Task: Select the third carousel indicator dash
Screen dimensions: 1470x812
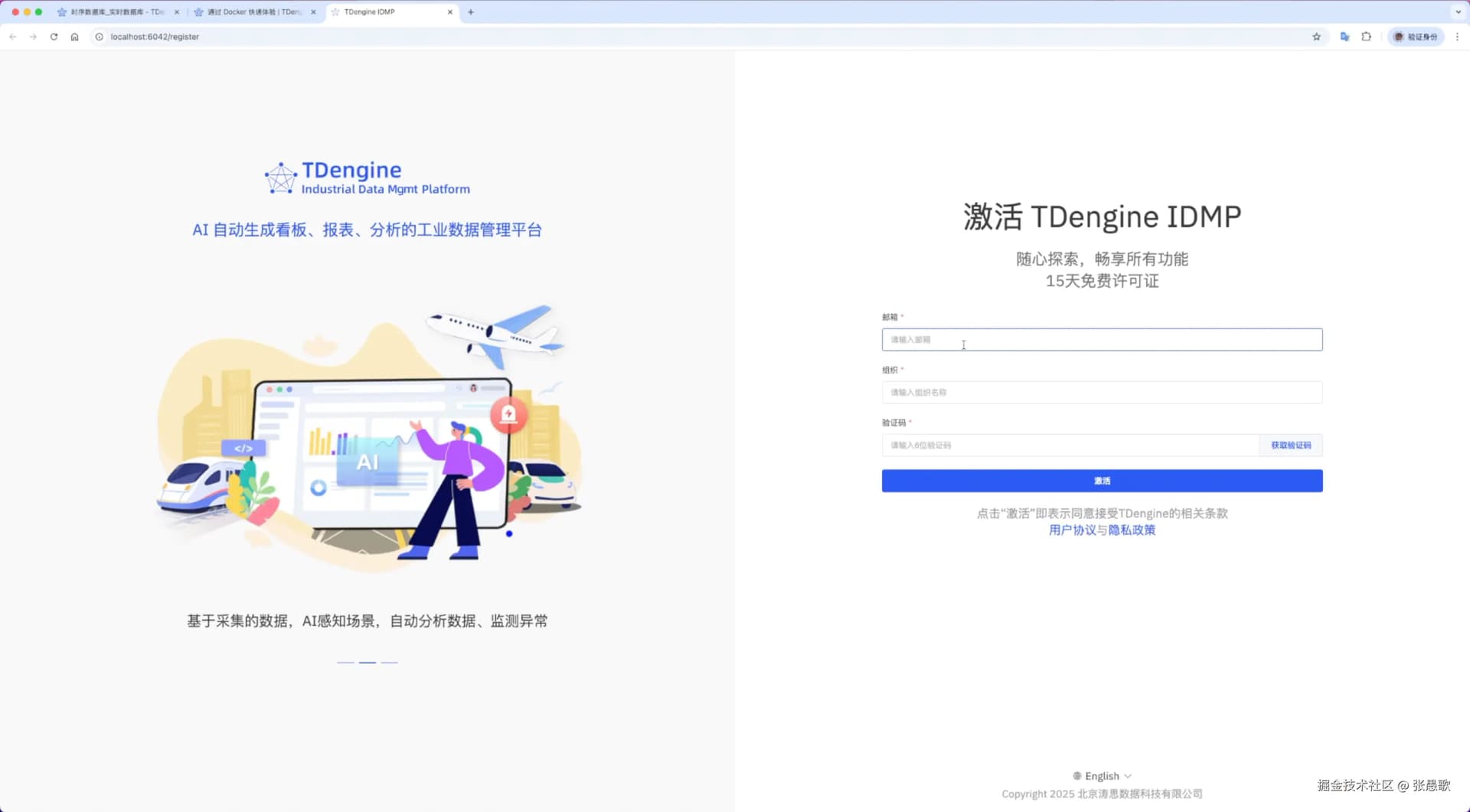Action: pyautogui.click(x=390, y=662)
